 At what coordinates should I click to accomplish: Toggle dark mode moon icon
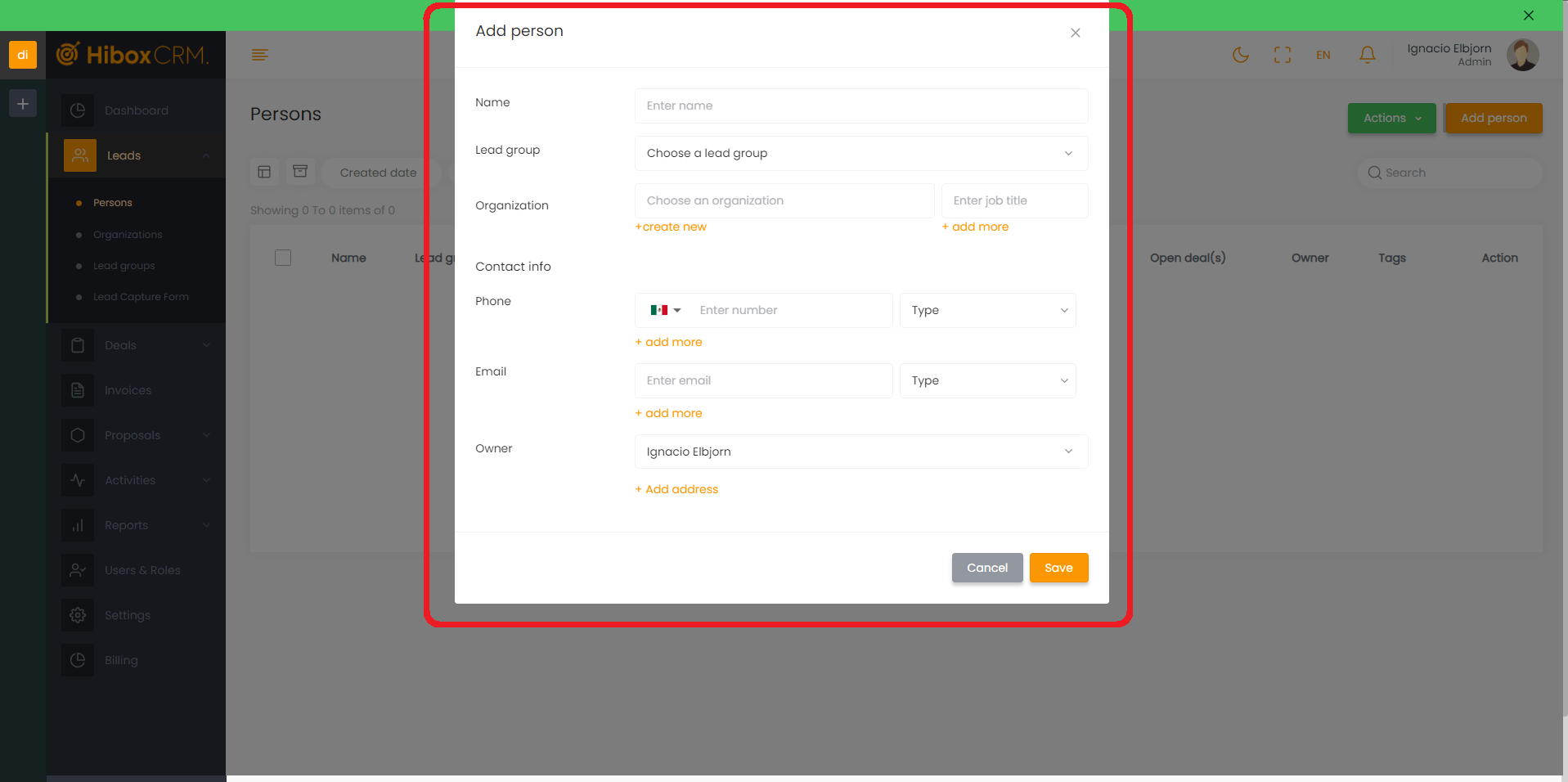1240,55
